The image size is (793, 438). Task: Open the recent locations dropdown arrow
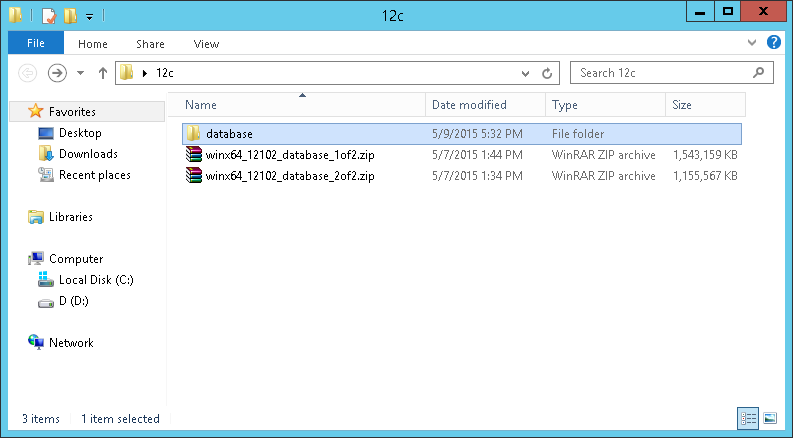click(80, 73)
